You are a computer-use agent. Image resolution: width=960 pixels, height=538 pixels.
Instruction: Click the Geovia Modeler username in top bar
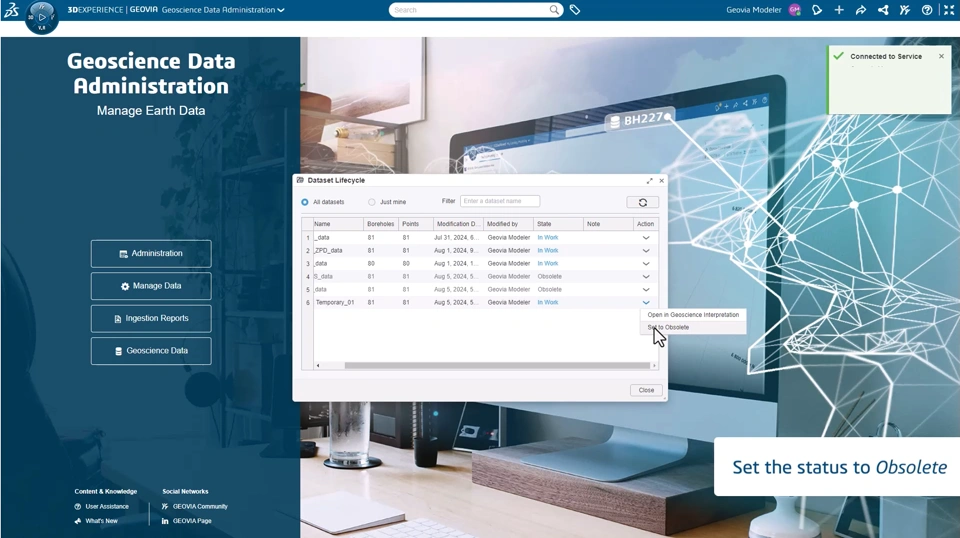tap(754, 10)
